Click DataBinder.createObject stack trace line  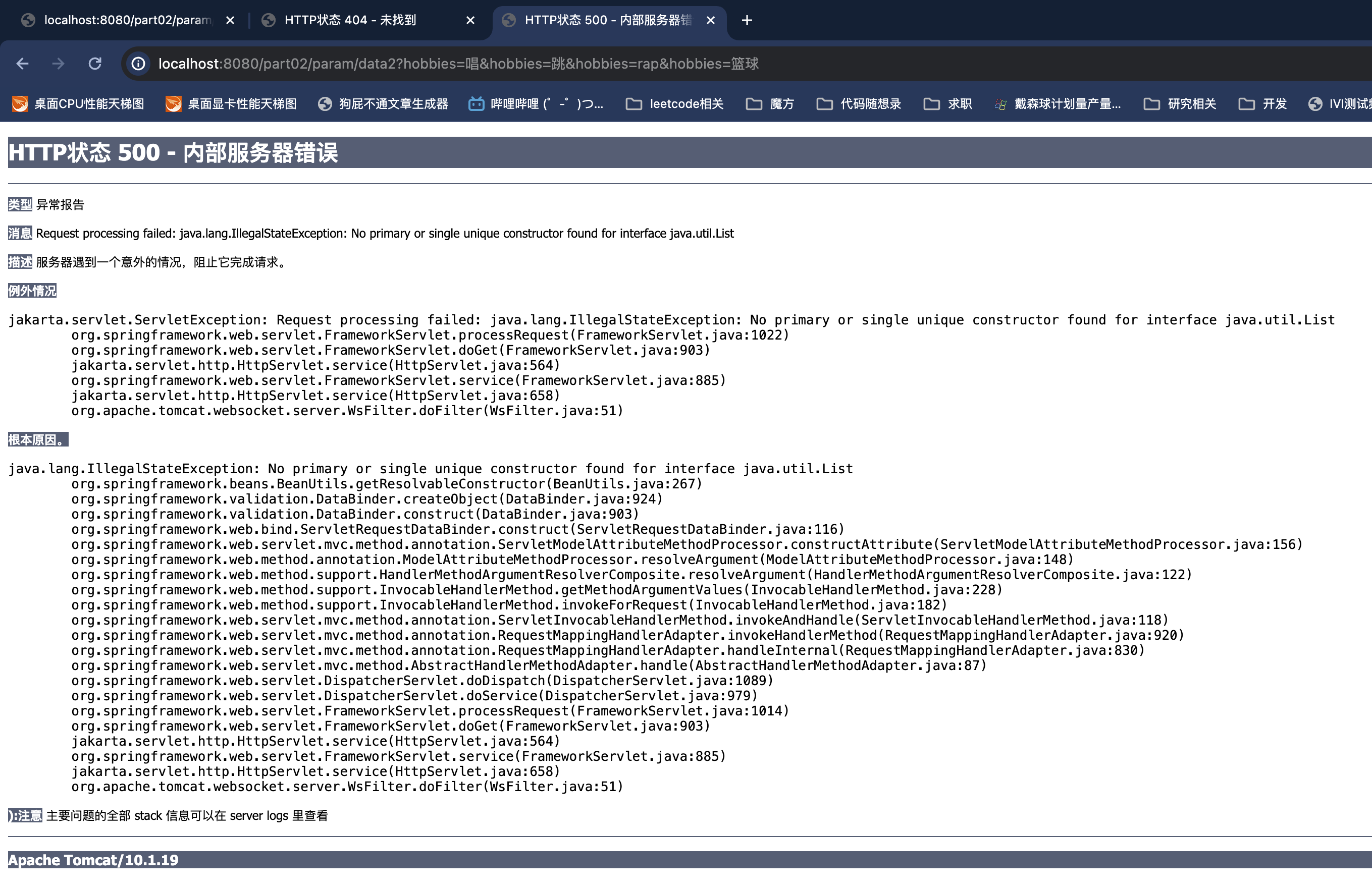tap(367, 498)
